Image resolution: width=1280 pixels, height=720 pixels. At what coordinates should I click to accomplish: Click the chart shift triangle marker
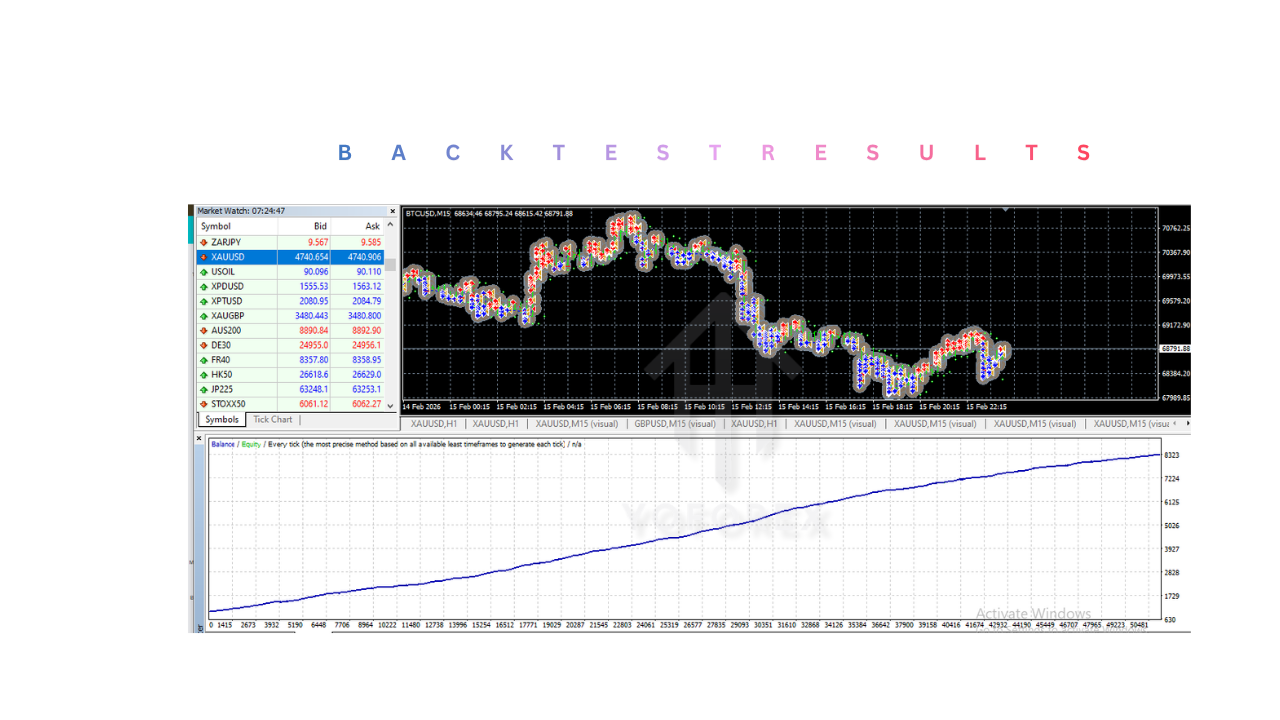coord(1007,210)
